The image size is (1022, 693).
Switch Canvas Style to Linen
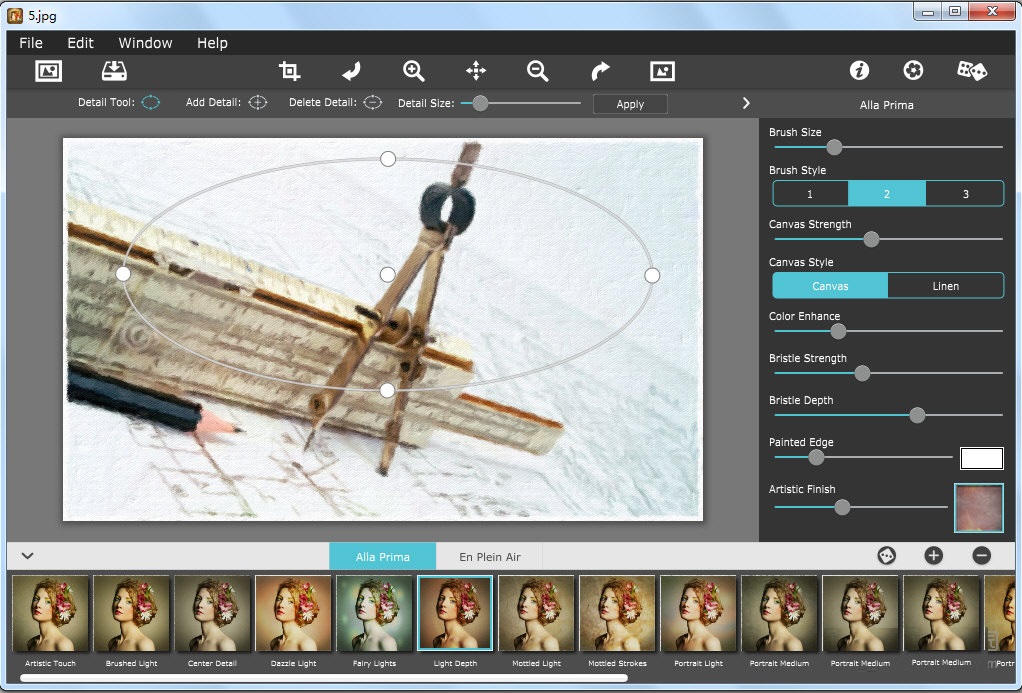[945, 286]
